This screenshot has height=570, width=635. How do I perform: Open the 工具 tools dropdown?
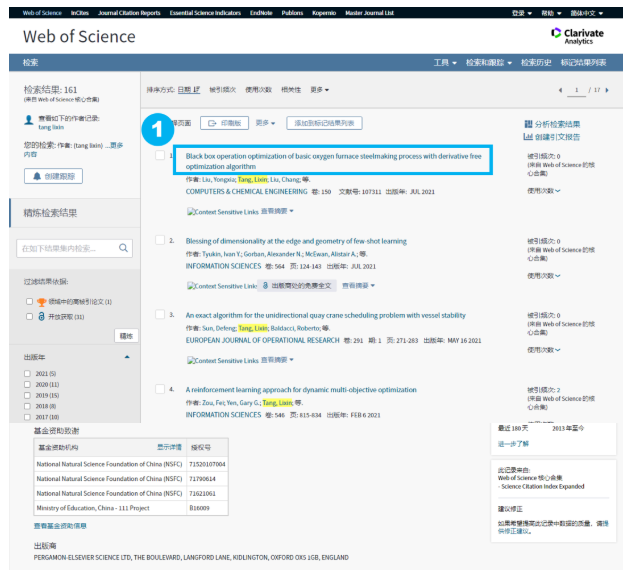point(445,63)
